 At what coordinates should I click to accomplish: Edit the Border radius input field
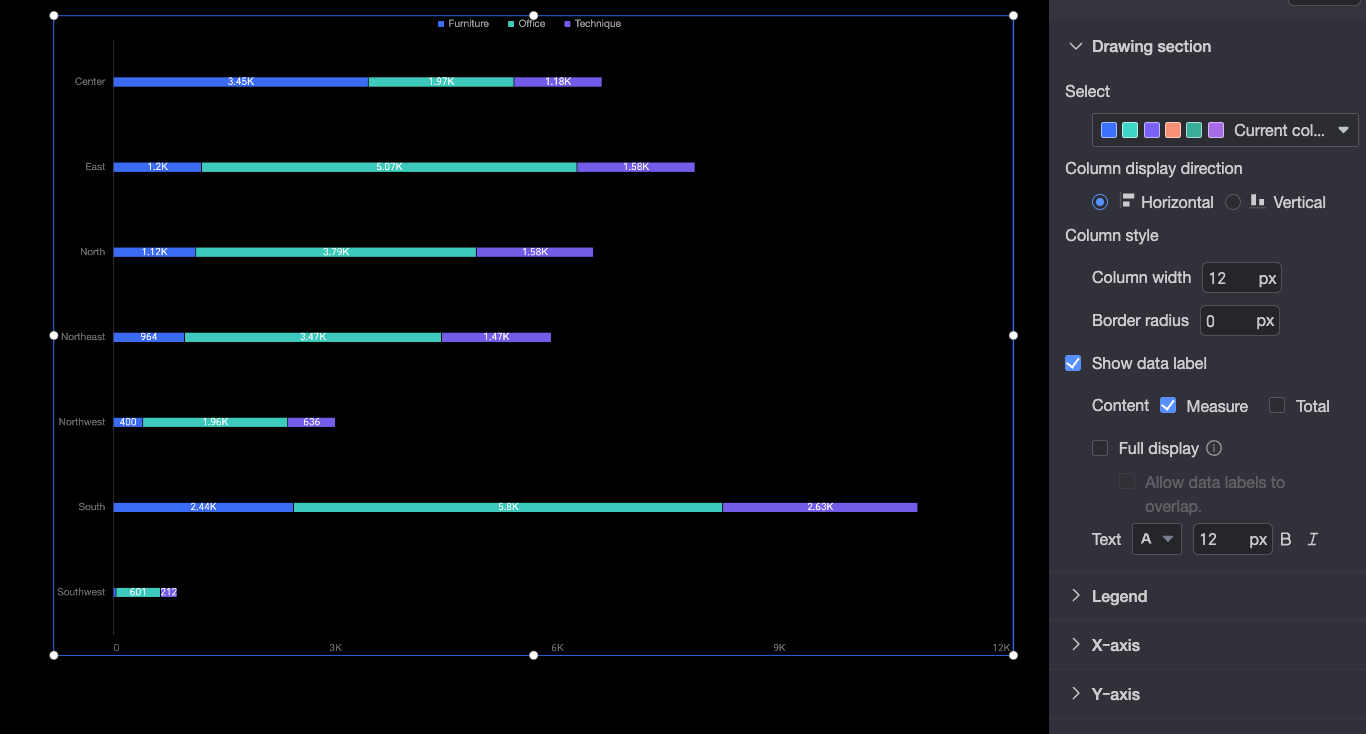coord(1239,321)
